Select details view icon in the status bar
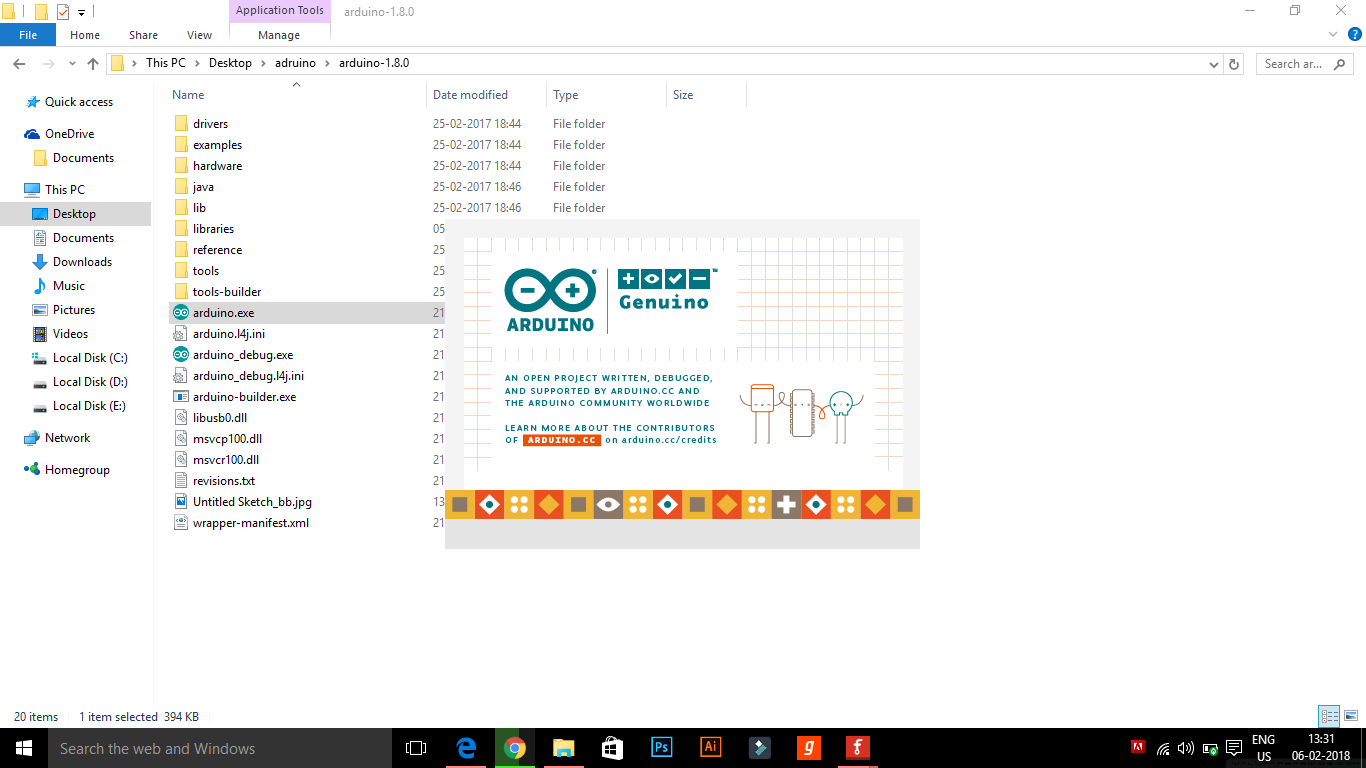 [x=1329, y=716]
